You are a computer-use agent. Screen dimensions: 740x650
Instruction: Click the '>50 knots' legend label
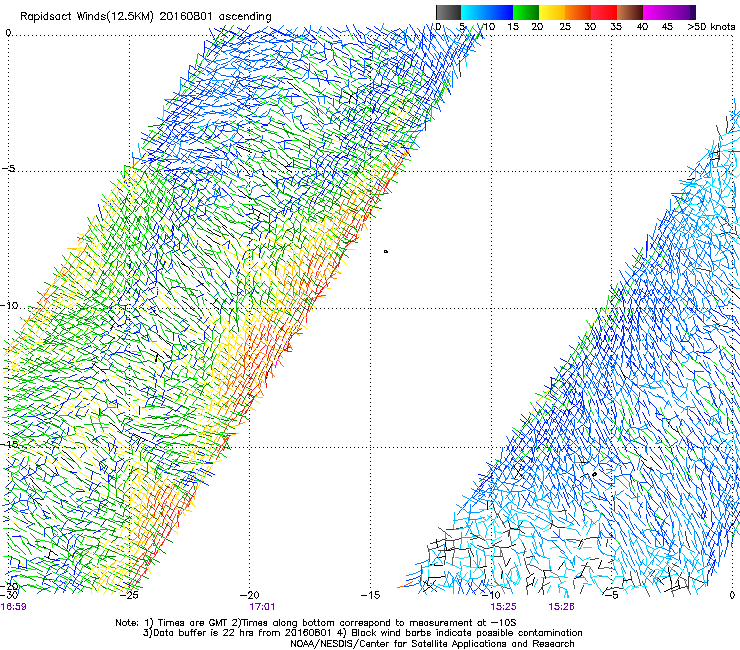pyautogui.click(x=711, y=26)
